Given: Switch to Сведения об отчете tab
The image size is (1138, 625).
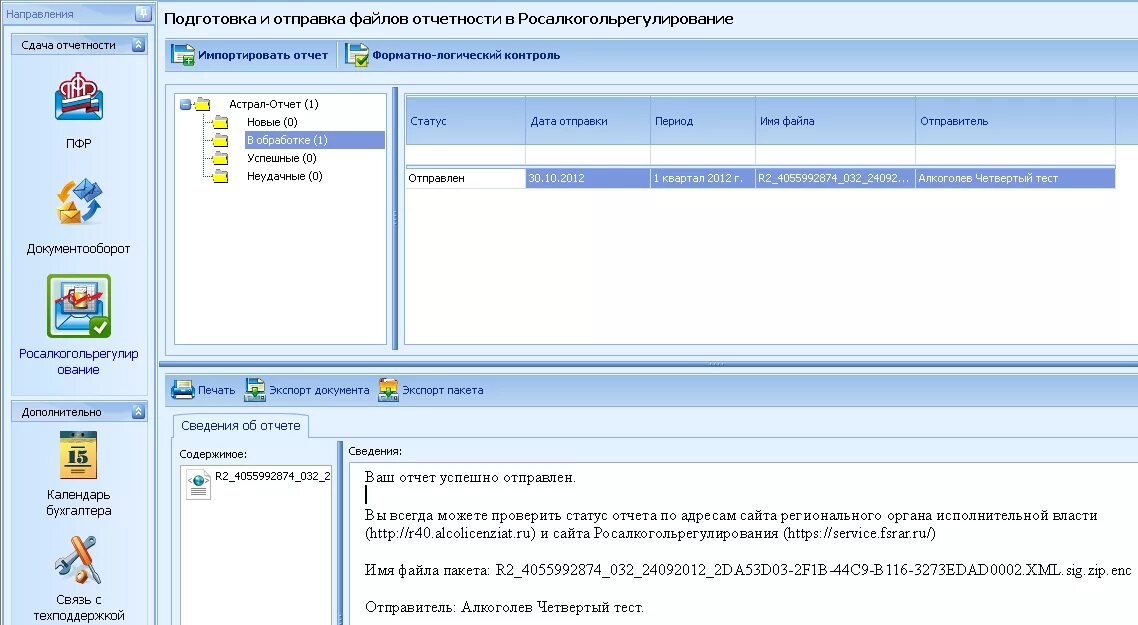Looking at the screenshot, I should tap(241, 426).
